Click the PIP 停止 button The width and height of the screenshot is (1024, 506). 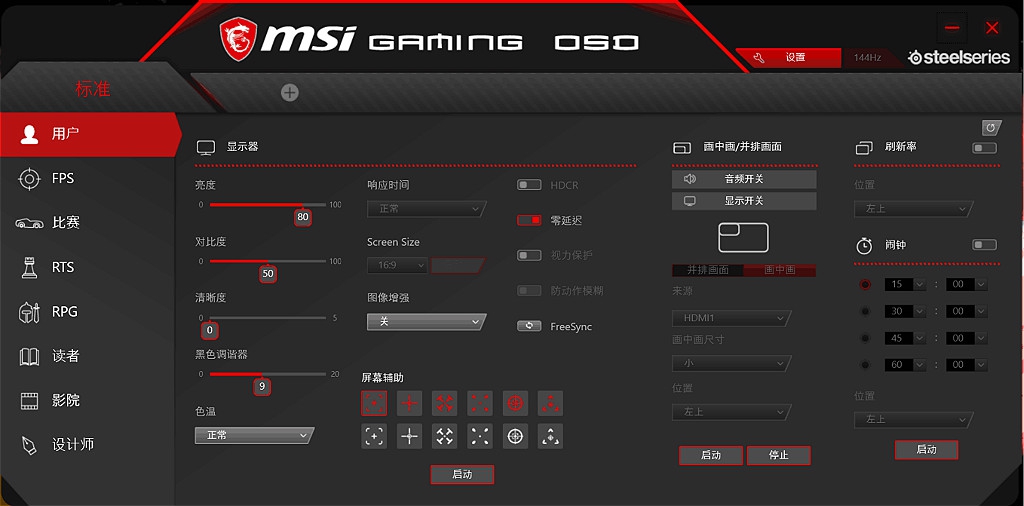778,456
